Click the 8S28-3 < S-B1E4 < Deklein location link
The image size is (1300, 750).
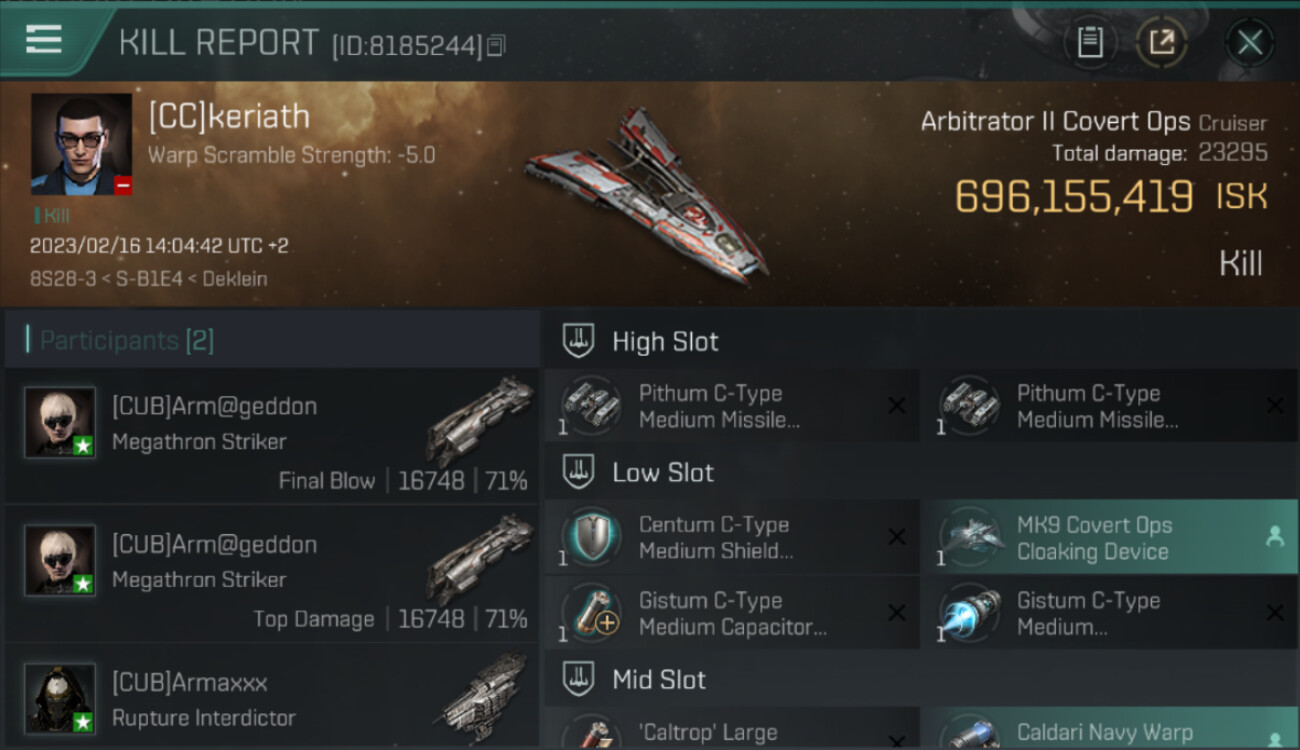148,279
